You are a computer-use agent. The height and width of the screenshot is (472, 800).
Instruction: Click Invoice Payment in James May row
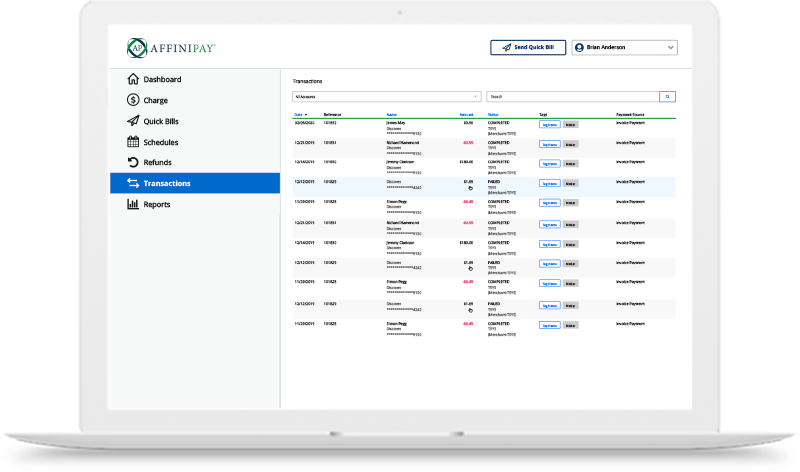pyautogui.click(x=630, y=123)
